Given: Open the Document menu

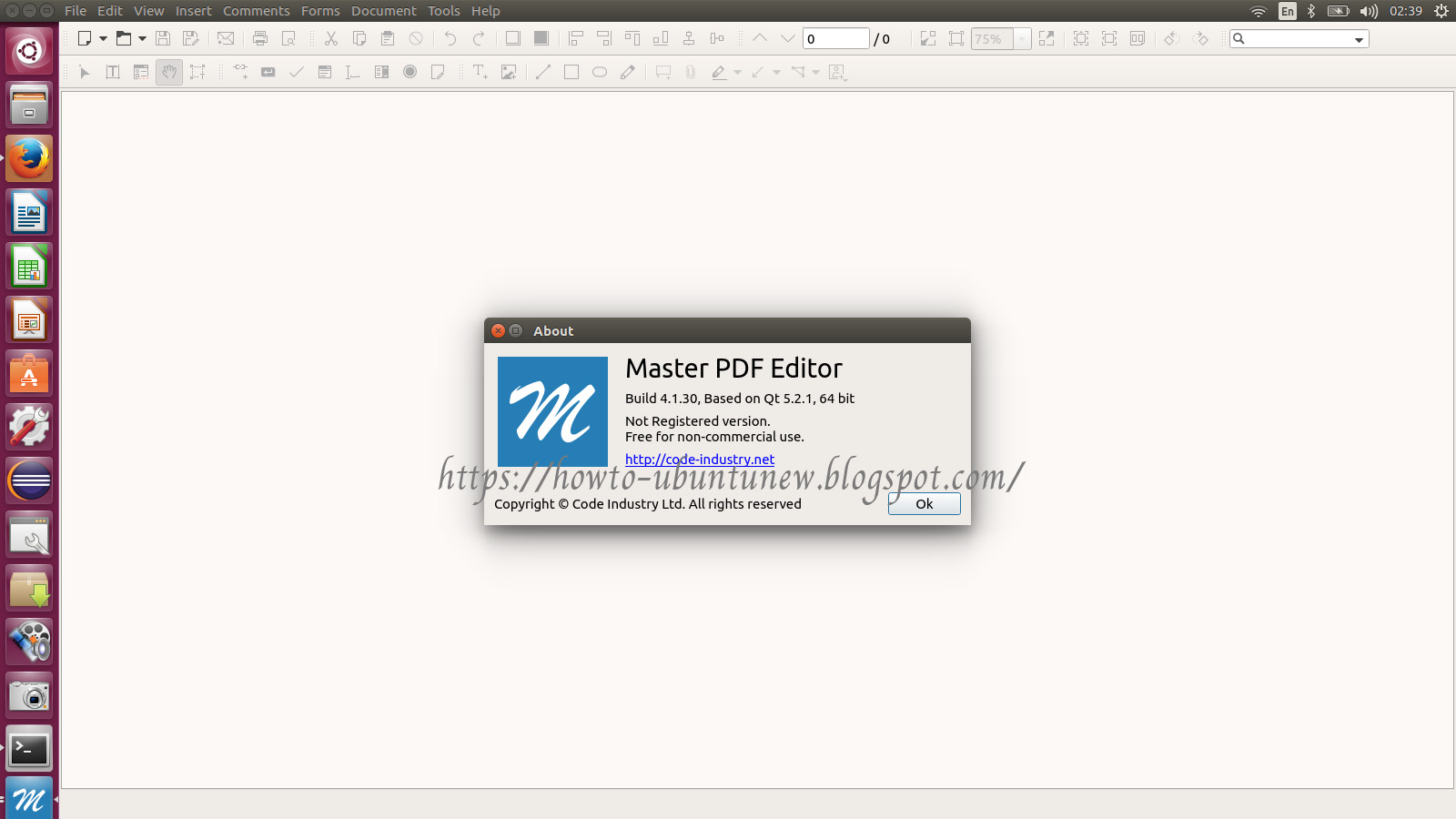Looking at the screenshot, I should click(x=383, y=11).
